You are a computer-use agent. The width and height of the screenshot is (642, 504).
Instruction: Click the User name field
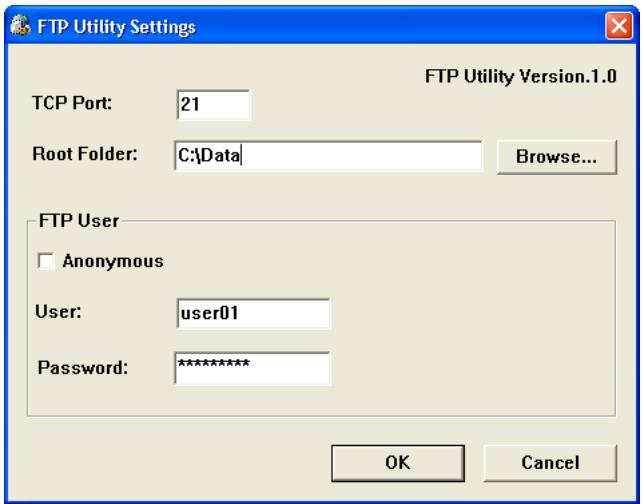point(253,314)
